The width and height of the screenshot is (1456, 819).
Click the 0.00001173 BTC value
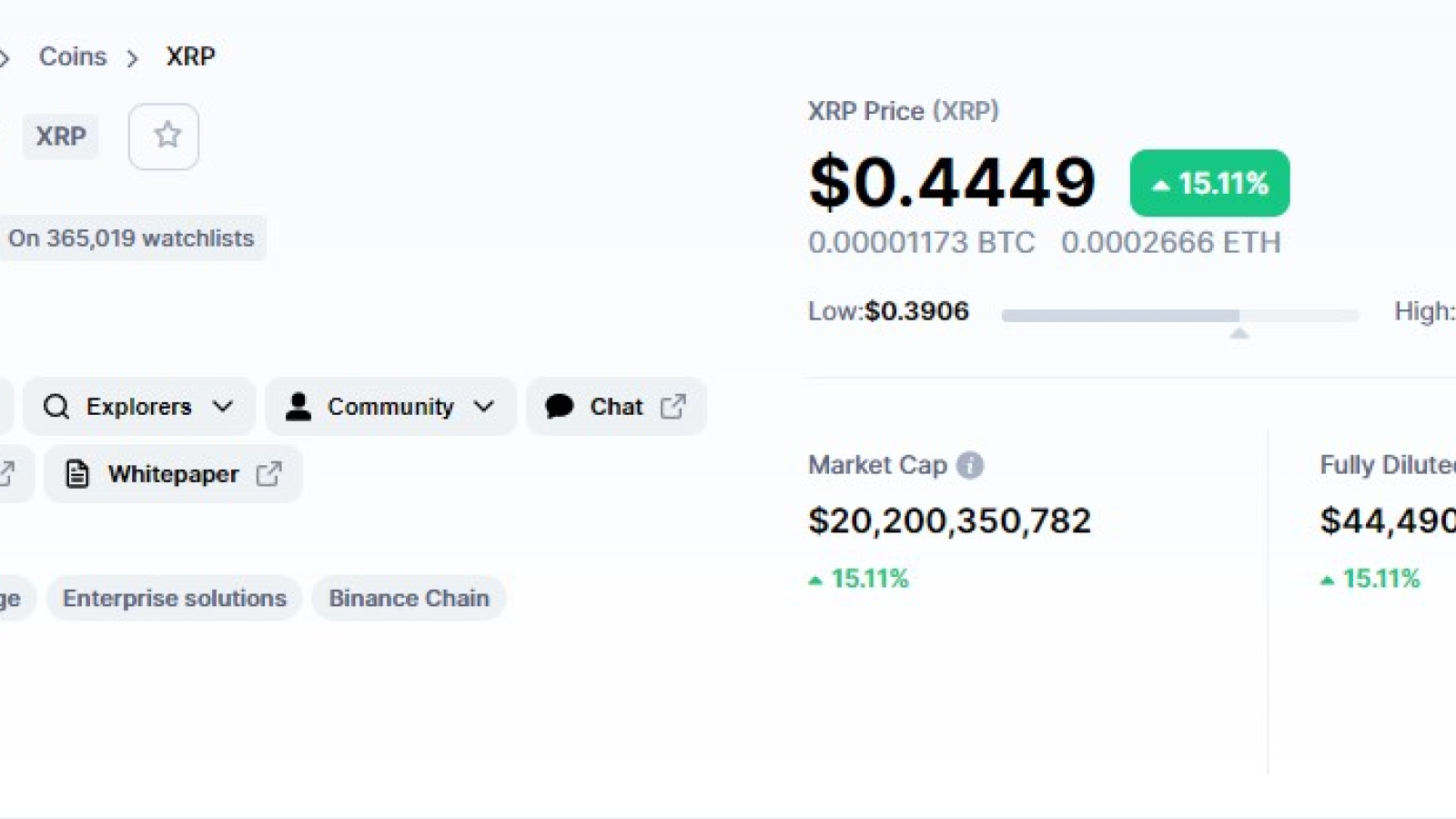(921, 243)
